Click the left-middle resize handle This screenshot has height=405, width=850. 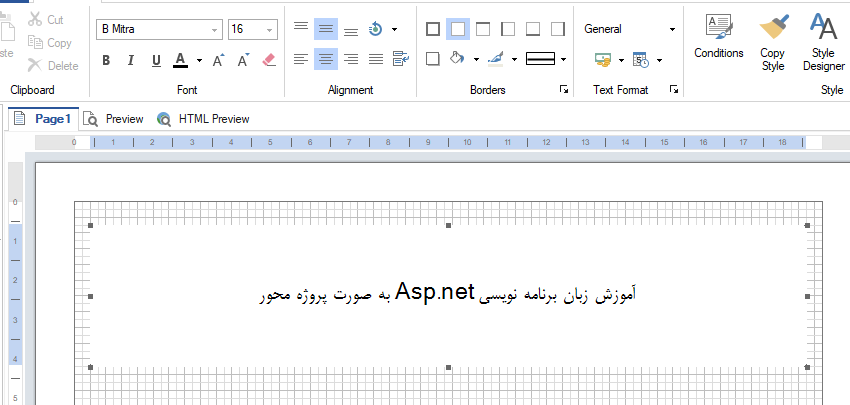click(91, 297)
